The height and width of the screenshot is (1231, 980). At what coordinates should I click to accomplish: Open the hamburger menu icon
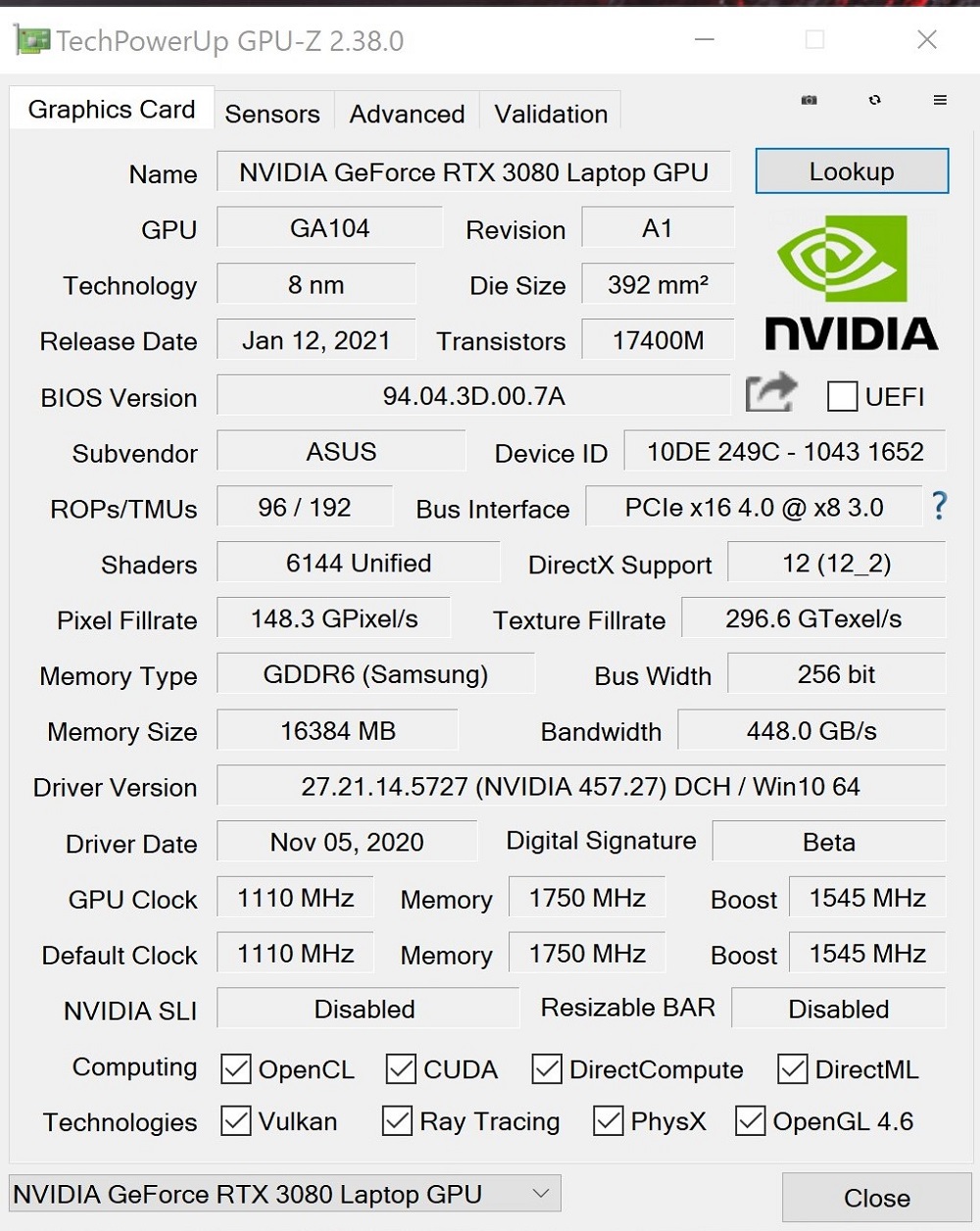click(x=940, y=100)
